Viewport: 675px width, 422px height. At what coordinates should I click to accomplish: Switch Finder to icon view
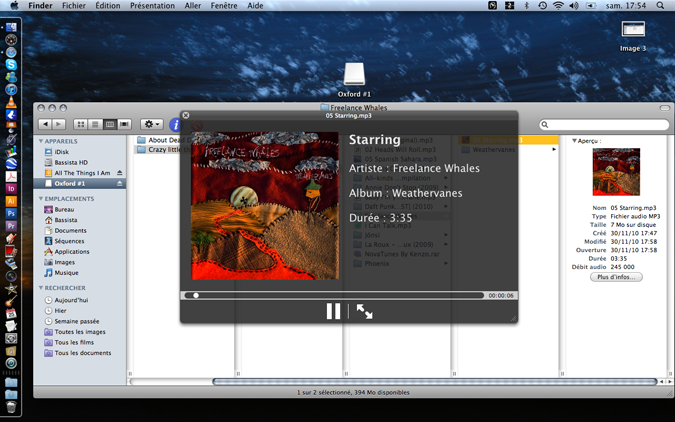tap(81, 125)
